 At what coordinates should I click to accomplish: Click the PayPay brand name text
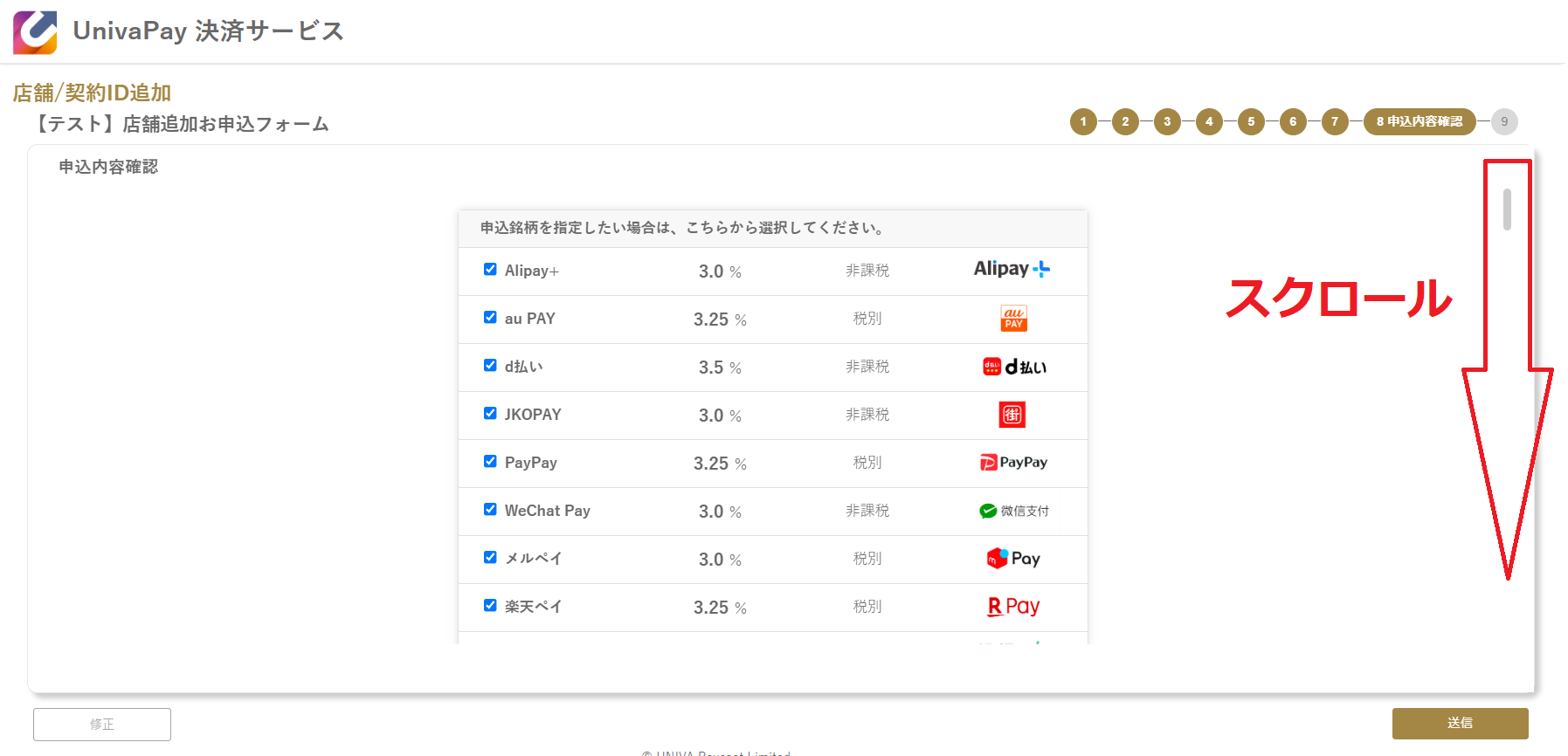click(x=531, y=463)
